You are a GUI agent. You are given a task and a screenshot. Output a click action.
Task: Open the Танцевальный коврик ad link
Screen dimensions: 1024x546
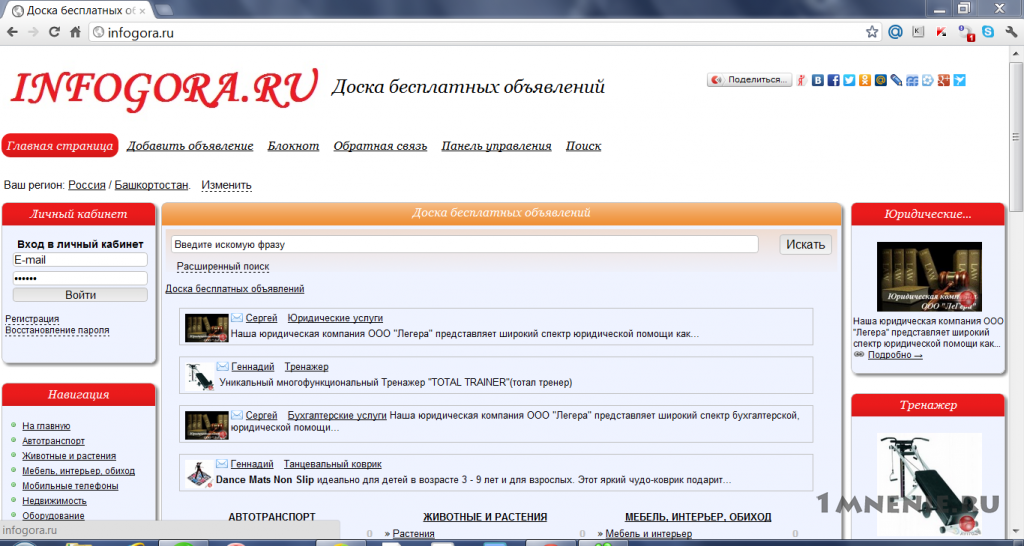332,464
